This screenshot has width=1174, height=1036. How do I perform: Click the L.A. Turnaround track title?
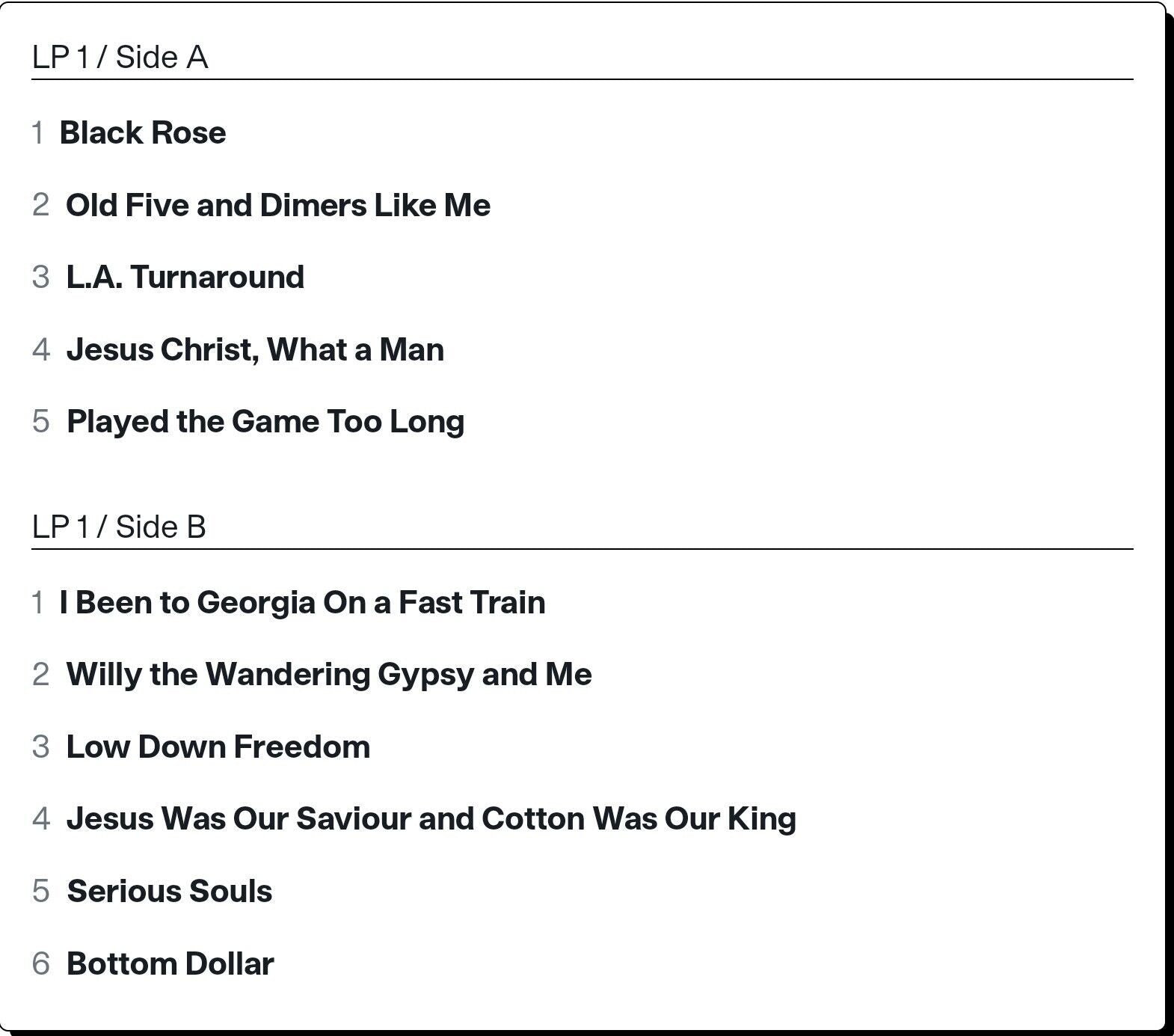tap(185, 278)
